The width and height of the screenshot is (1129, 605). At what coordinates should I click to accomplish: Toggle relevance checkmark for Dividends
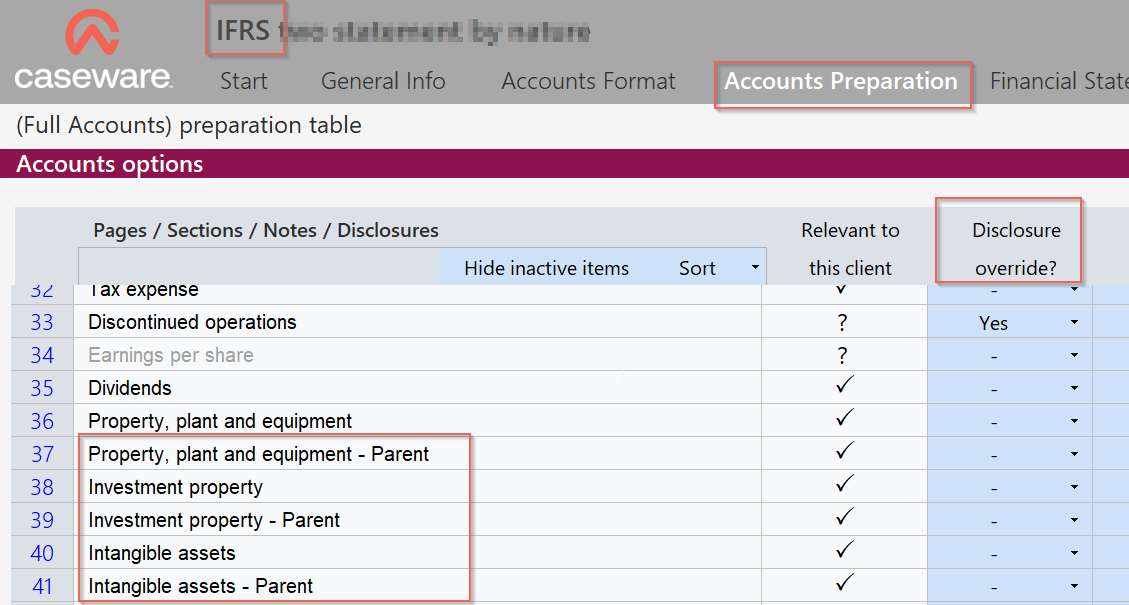(x=845, y=386)
